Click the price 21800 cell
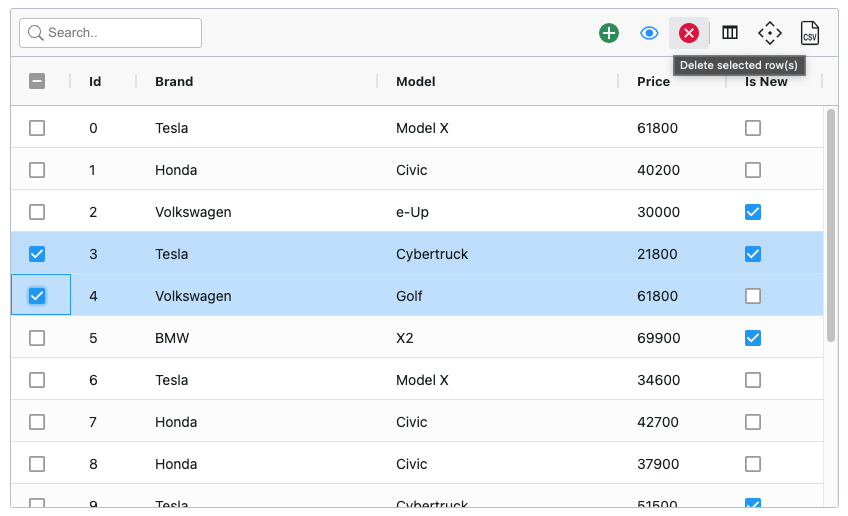Image resolution: width=848 pixels, height=516 pixels. tap(657, 254)
